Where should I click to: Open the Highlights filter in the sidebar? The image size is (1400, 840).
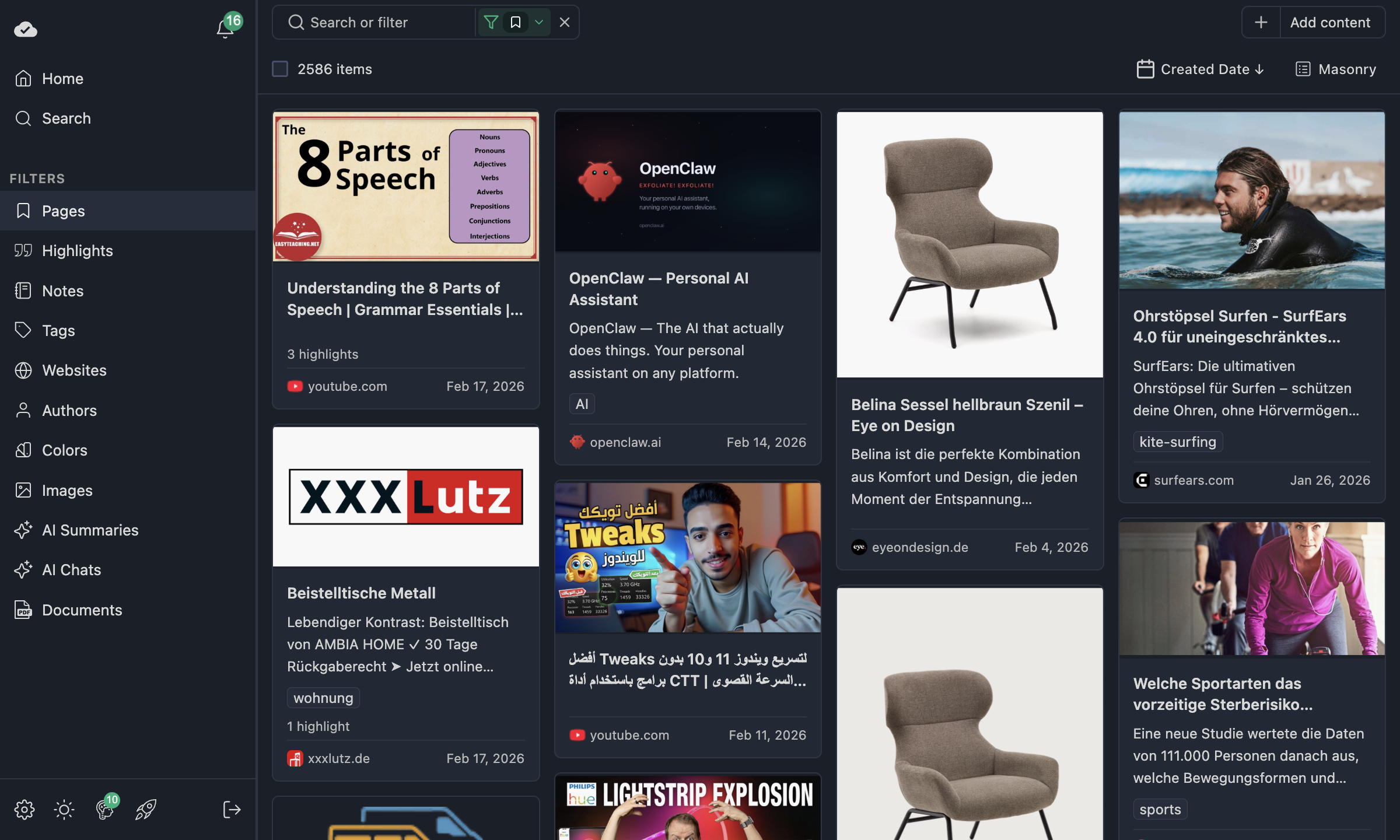point(77,250)
